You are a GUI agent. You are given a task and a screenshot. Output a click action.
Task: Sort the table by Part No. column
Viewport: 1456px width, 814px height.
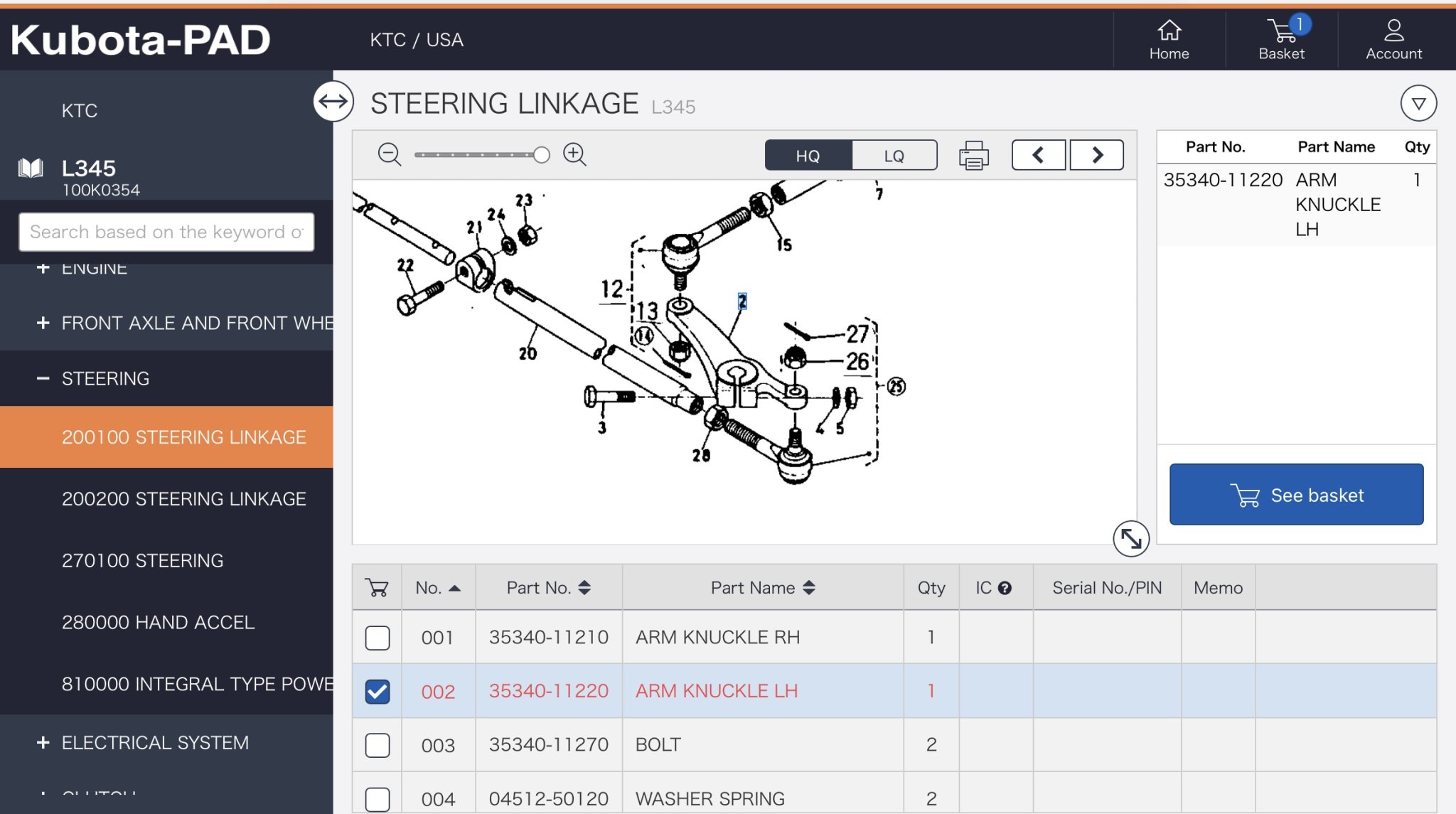tap(548, 588)
